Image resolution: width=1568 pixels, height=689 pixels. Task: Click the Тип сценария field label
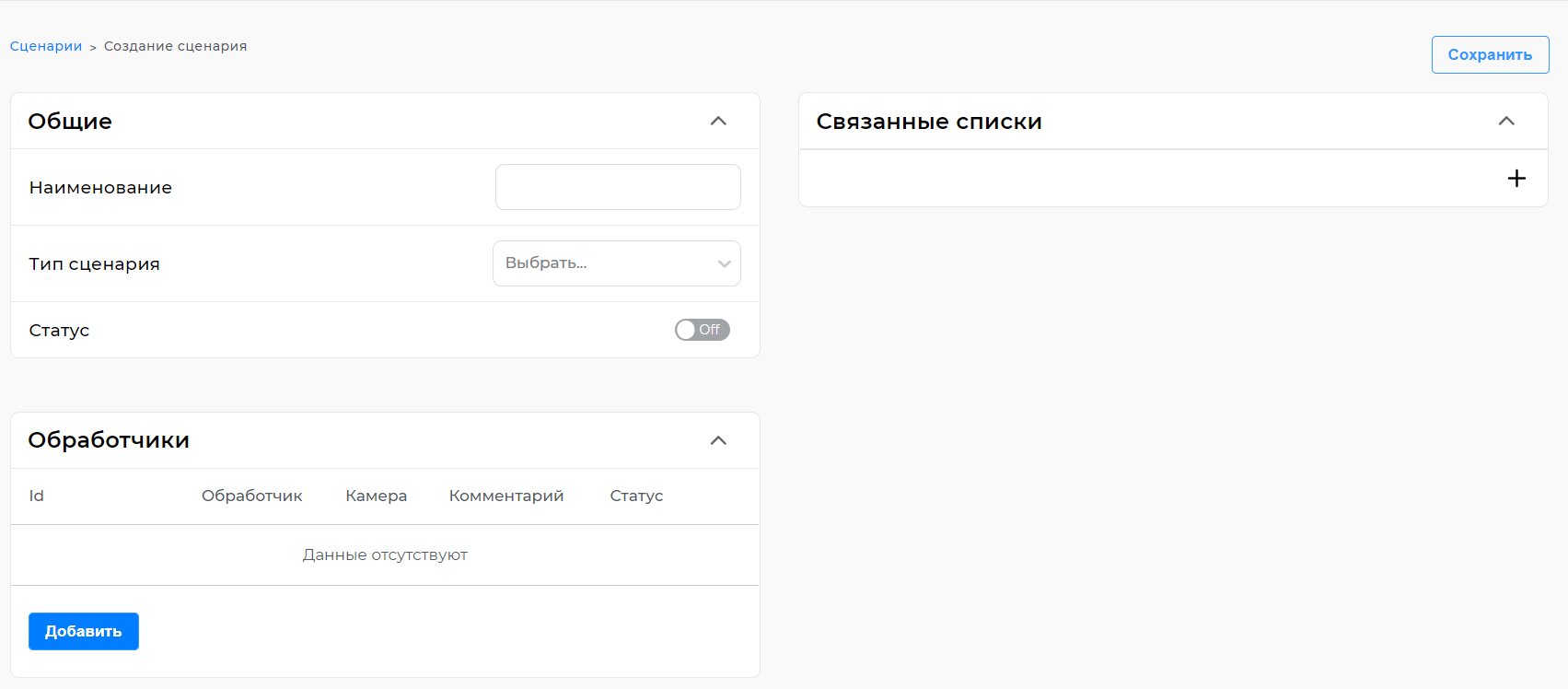[x=94, y=264]
